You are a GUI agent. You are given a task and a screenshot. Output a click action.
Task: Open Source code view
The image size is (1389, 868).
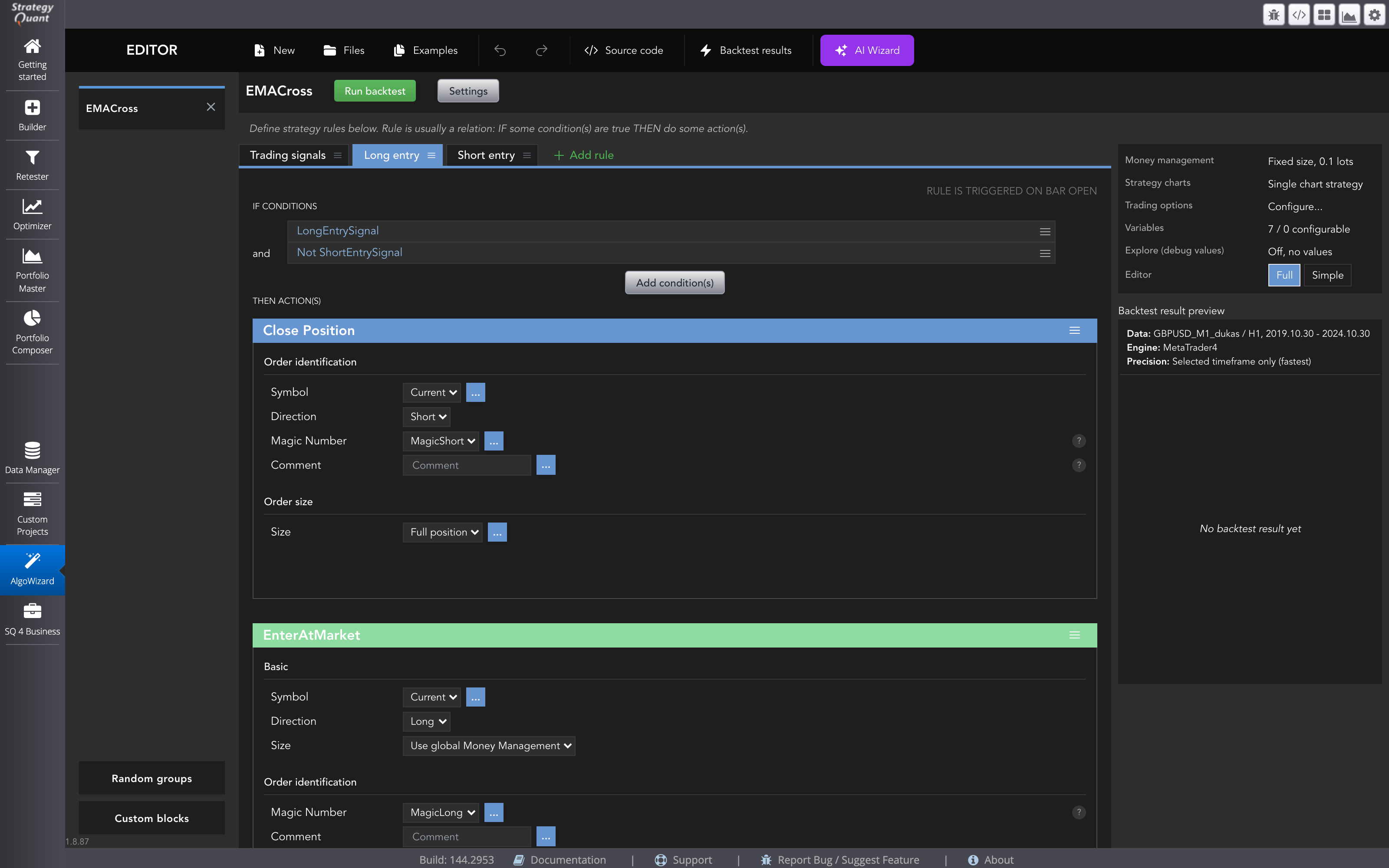(x=624, y=50)
